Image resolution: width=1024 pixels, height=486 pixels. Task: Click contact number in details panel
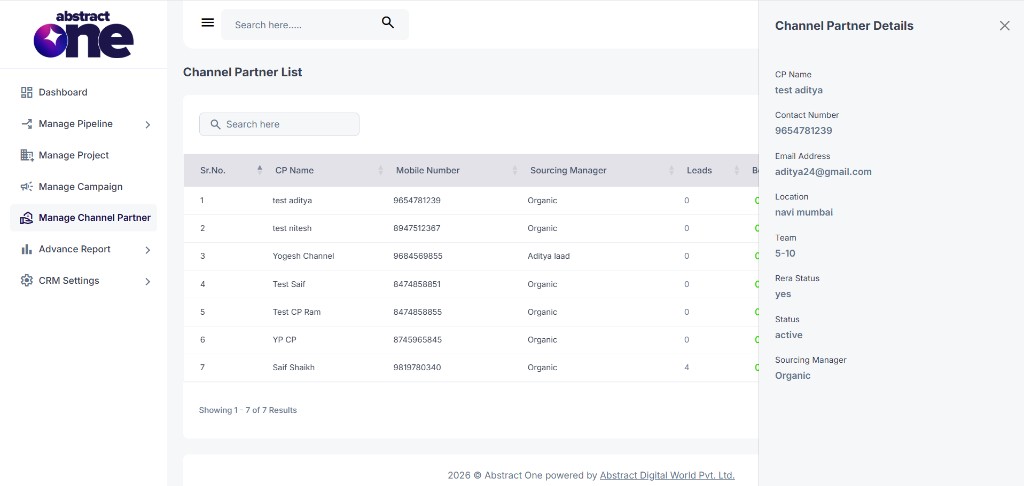803,131
